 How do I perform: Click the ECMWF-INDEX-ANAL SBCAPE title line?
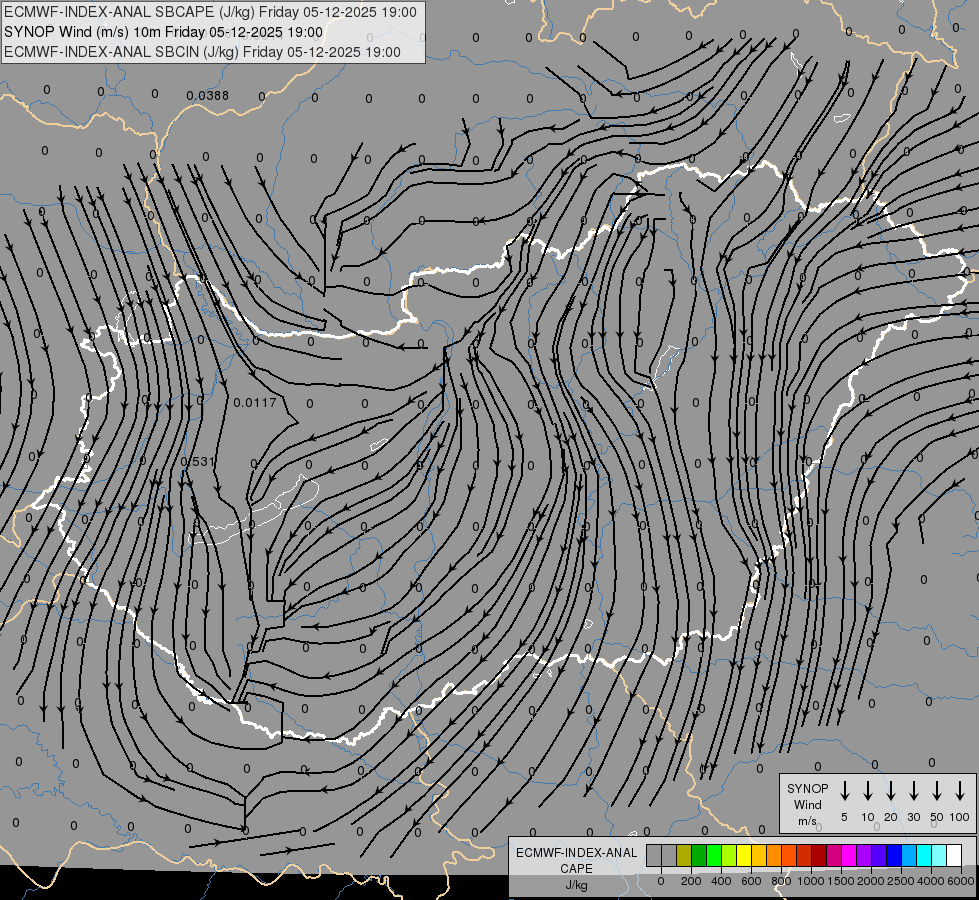point(210,12)
